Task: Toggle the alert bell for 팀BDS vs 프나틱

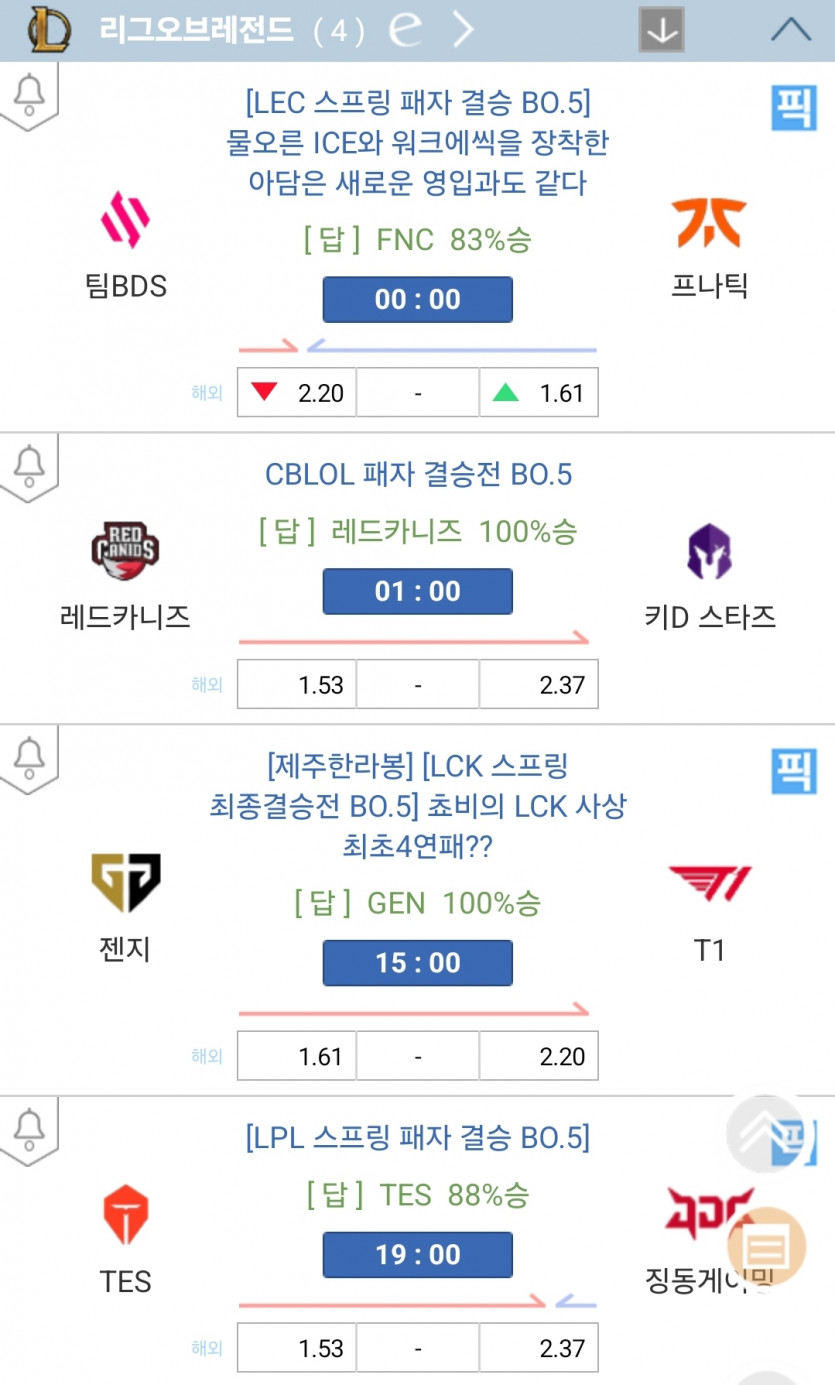Action: pyautogui.click(x=29, y=94)
